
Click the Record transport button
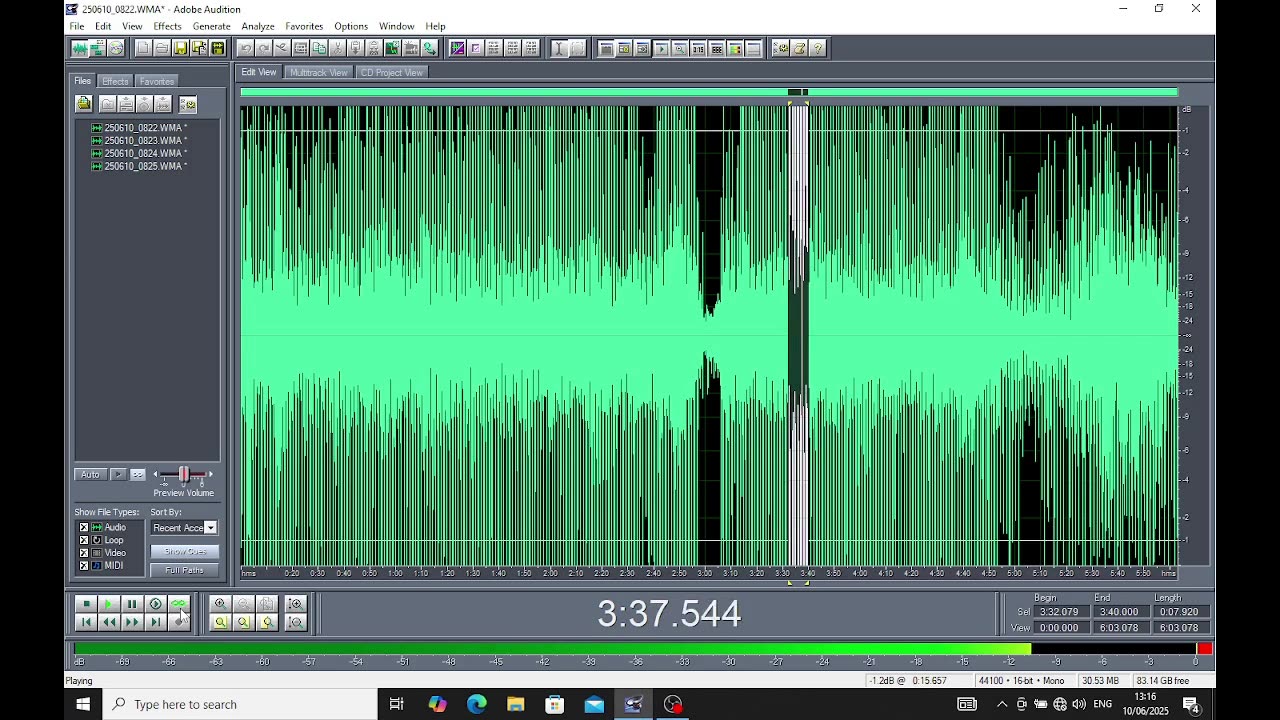click(178, 622)
